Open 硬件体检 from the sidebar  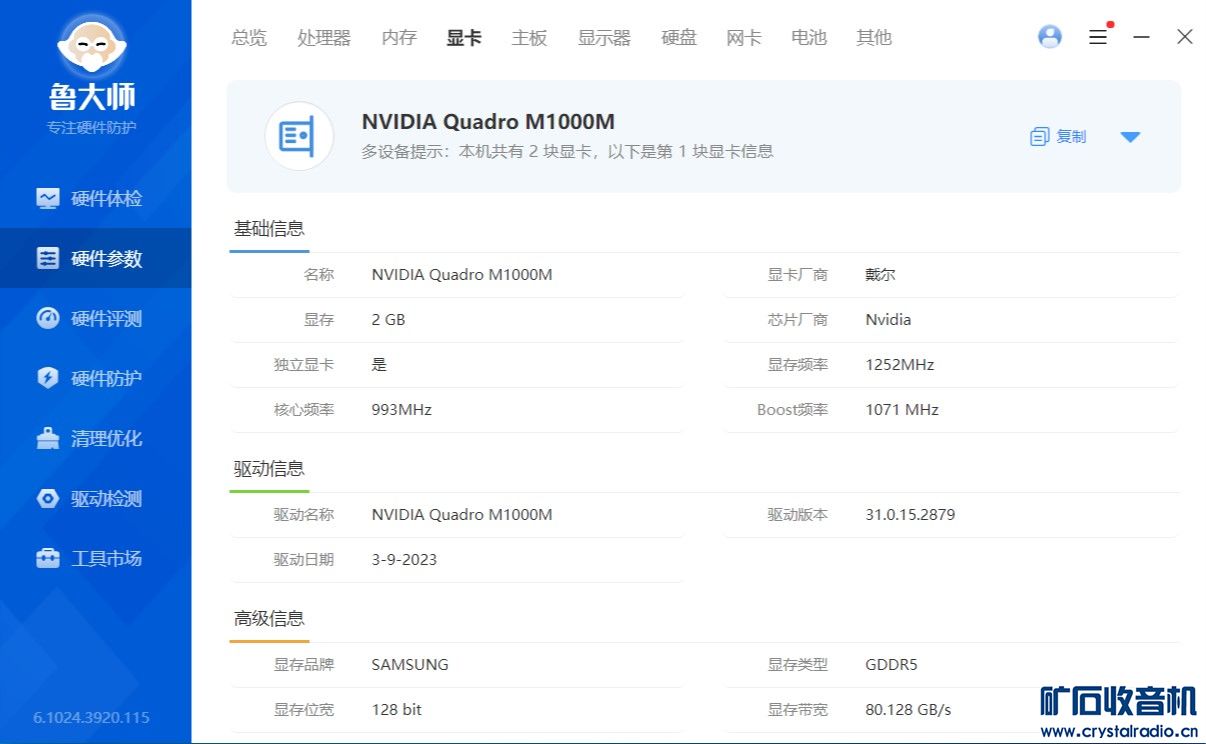pos(95,198)
